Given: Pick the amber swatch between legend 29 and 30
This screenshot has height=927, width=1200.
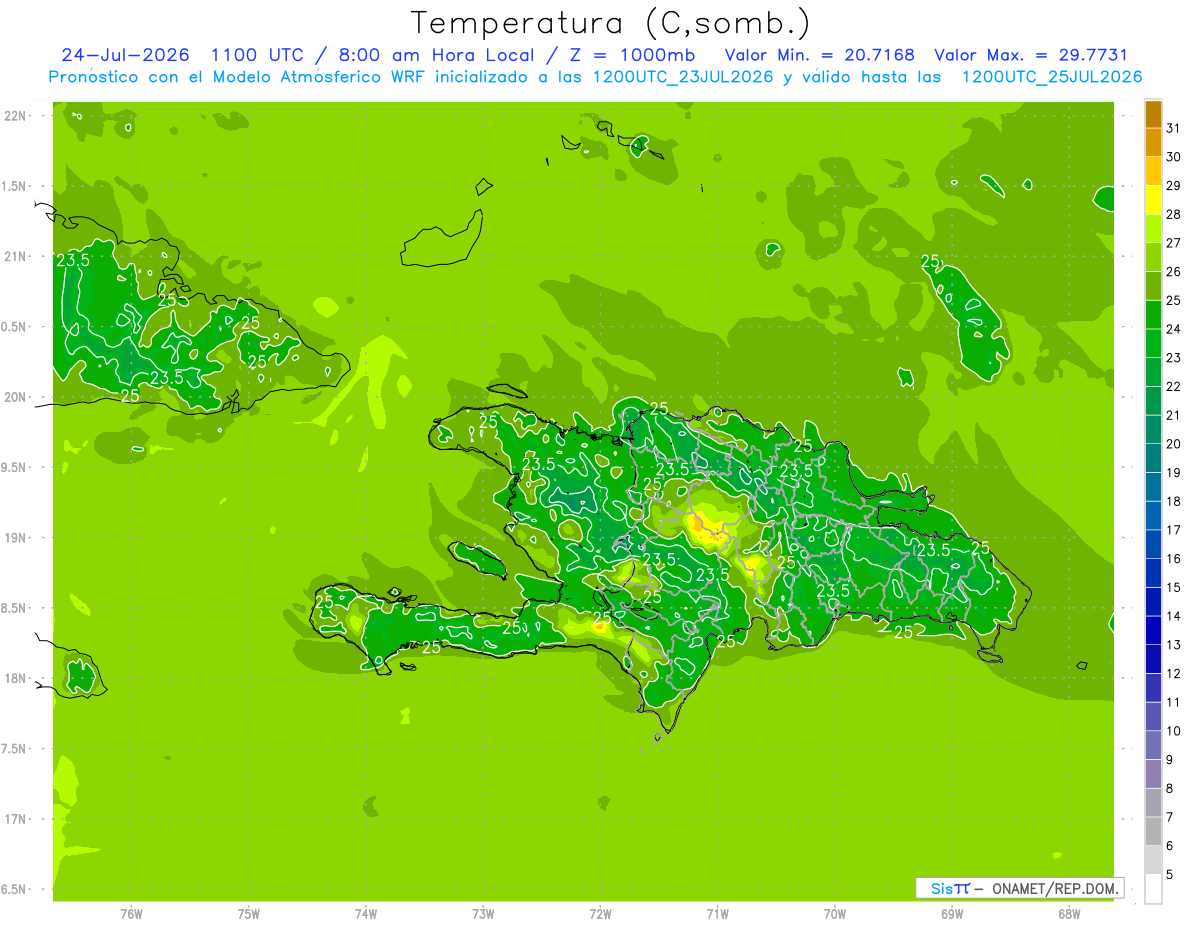Looking at the screenshot, I should [1153, 172].
